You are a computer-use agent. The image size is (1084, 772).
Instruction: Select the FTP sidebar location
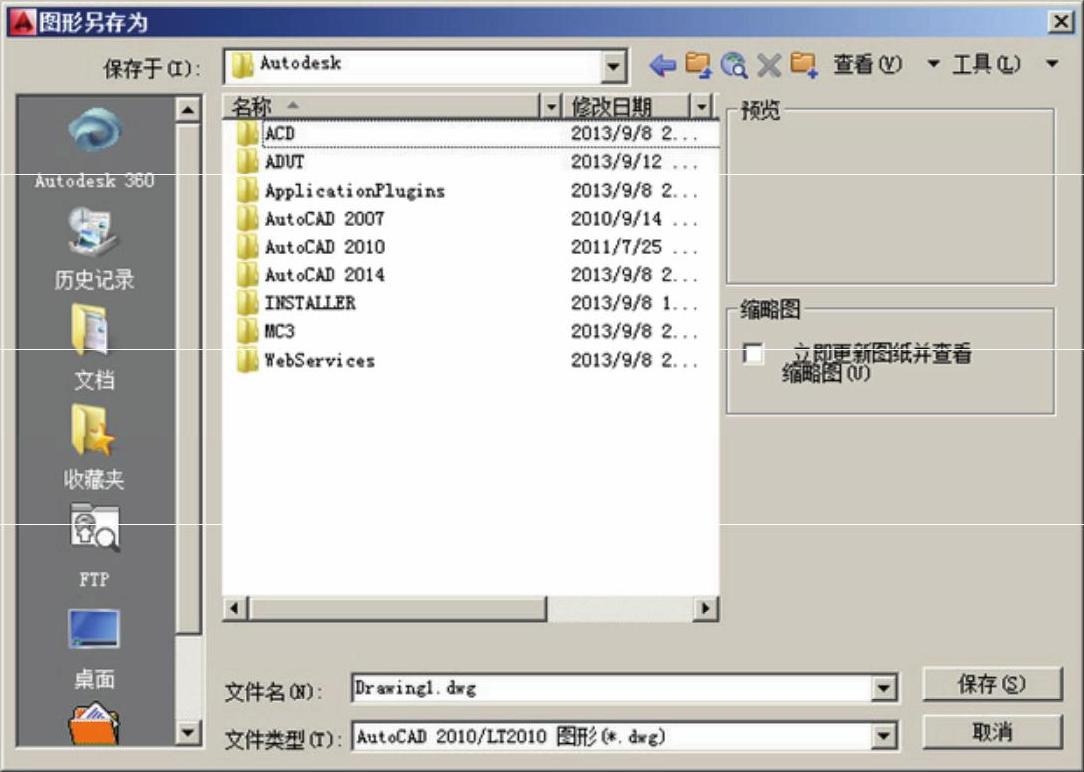pos(94,532)
